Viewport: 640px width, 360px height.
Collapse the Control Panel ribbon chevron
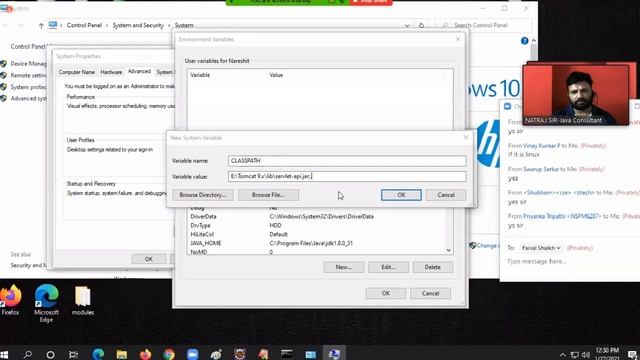pyautogui.click(x=533, y=41)
